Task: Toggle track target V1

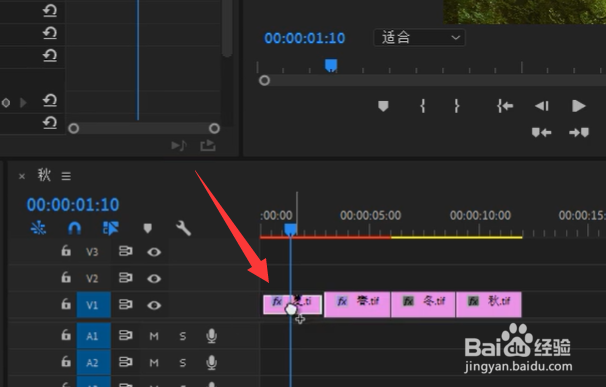Action: tap(93, 305)
